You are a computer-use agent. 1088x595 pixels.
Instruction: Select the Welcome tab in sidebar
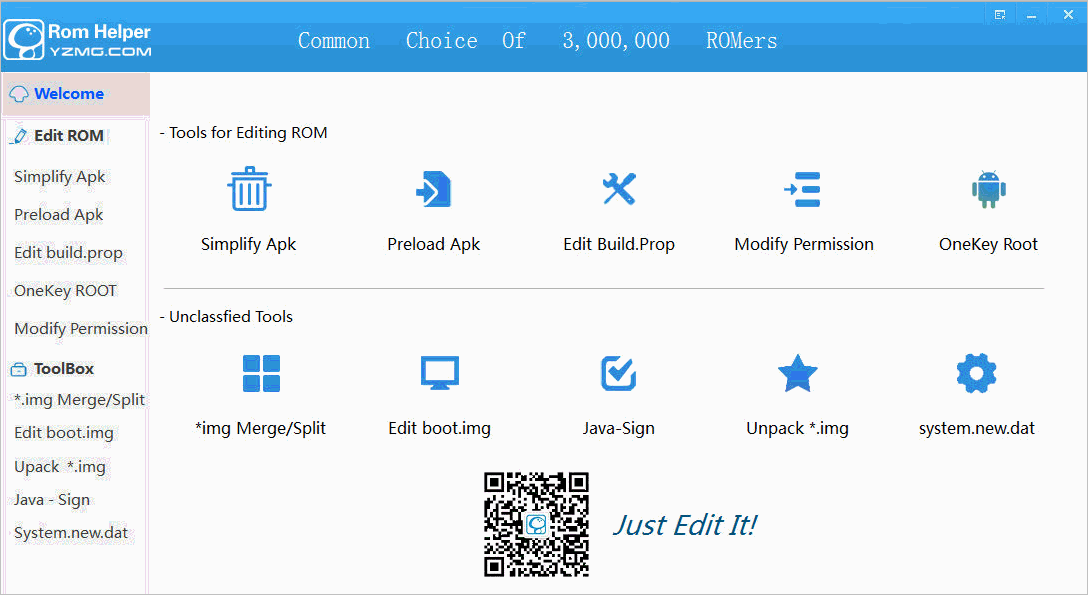click(x=76, y=94)
